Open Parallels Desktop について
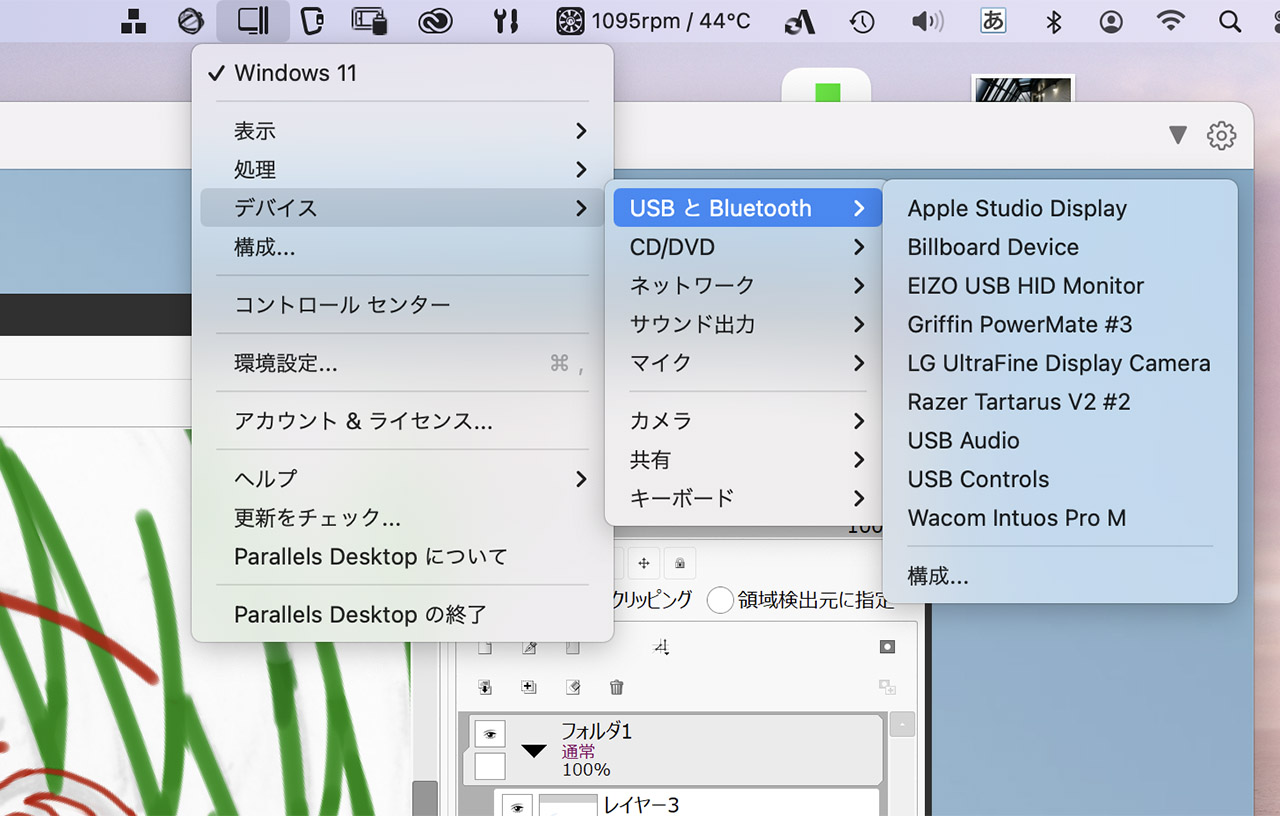 [402, 556]
